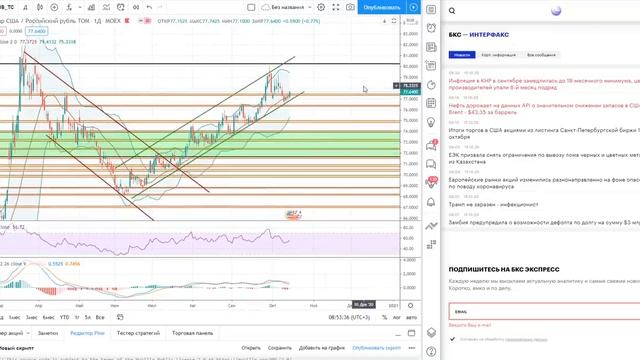Open the go to date calendar icon

click(x=120, y=317)
